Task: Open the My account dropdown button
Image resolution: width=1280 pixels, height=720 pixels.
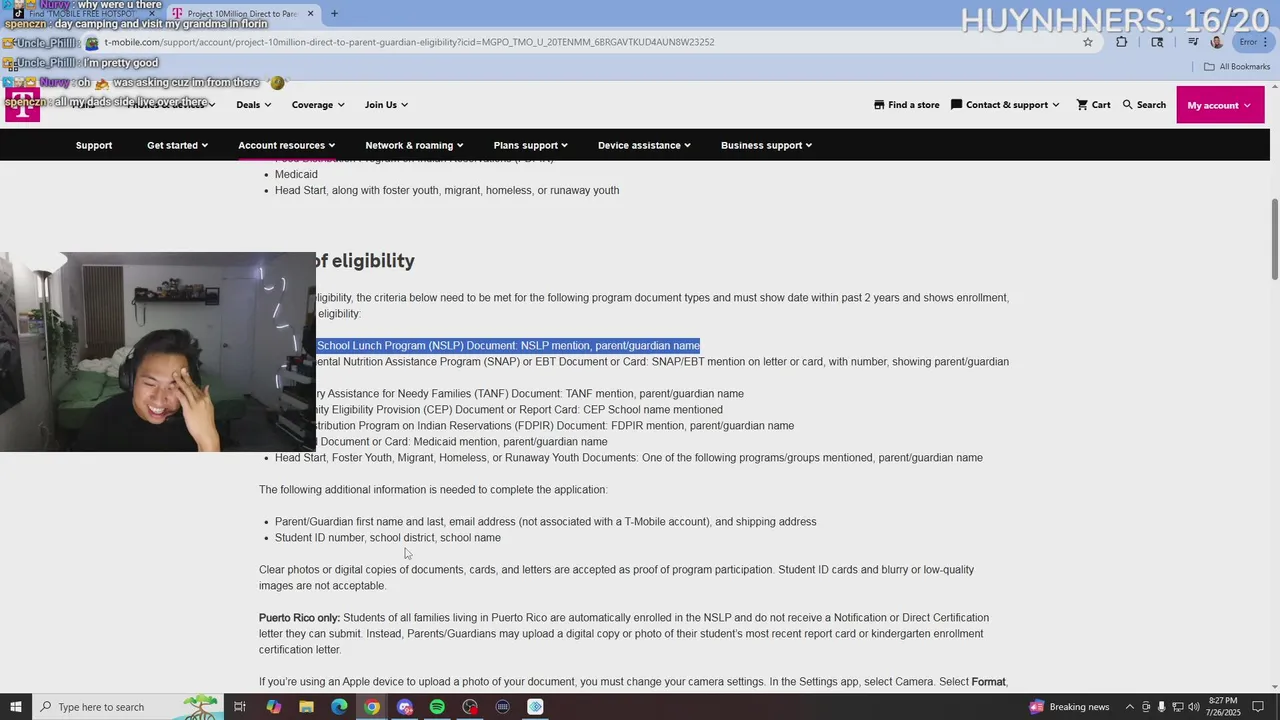Action: 1220,105
